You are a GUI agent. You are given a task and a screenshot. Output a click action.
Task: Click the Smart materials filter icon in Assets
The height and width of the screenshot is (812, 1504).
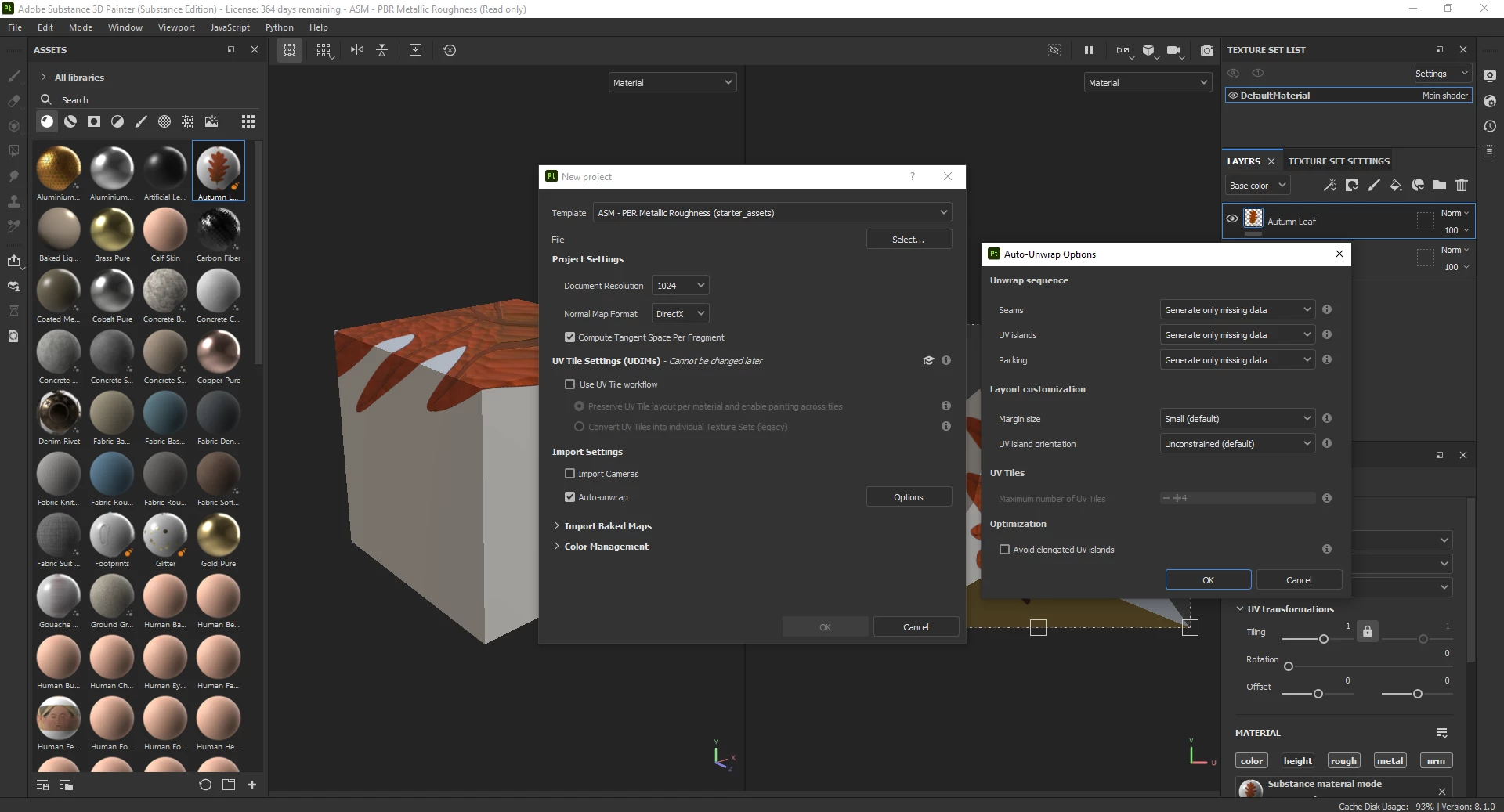click(x=70, y=121)
